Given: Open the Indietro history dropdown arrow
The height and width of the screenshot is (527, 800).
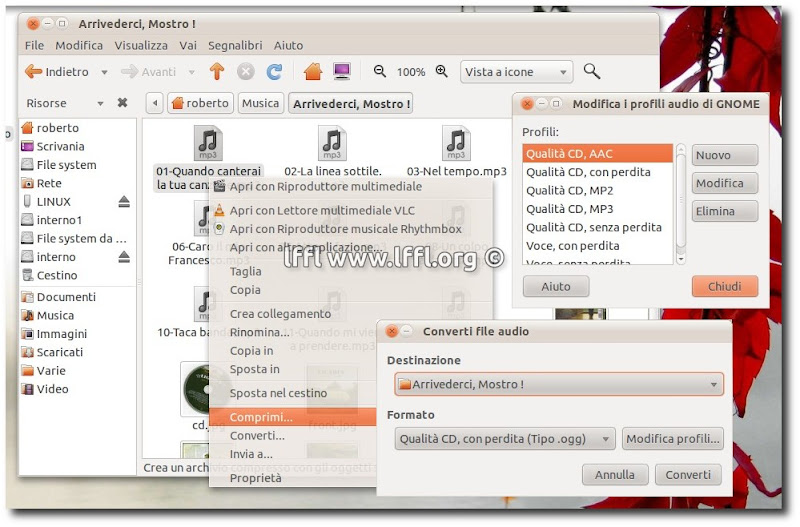Looking at the screenshot, I should pyautogui.click(x=104, y=72).
